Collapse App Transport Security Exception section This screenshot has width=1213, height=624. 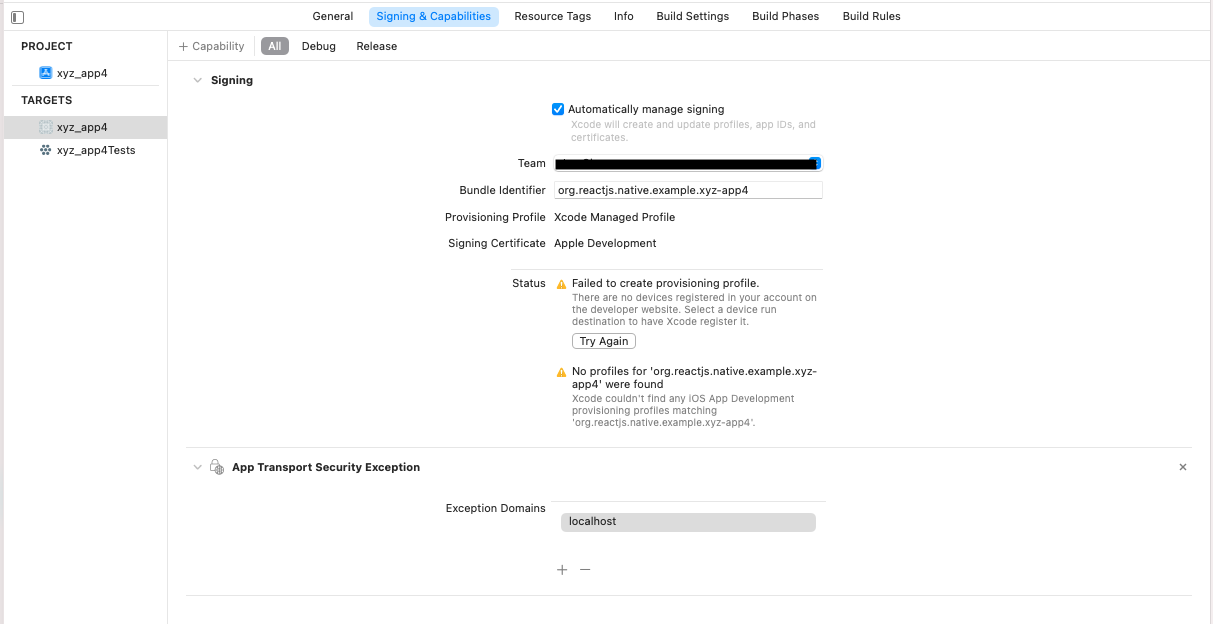coord(197,467)
